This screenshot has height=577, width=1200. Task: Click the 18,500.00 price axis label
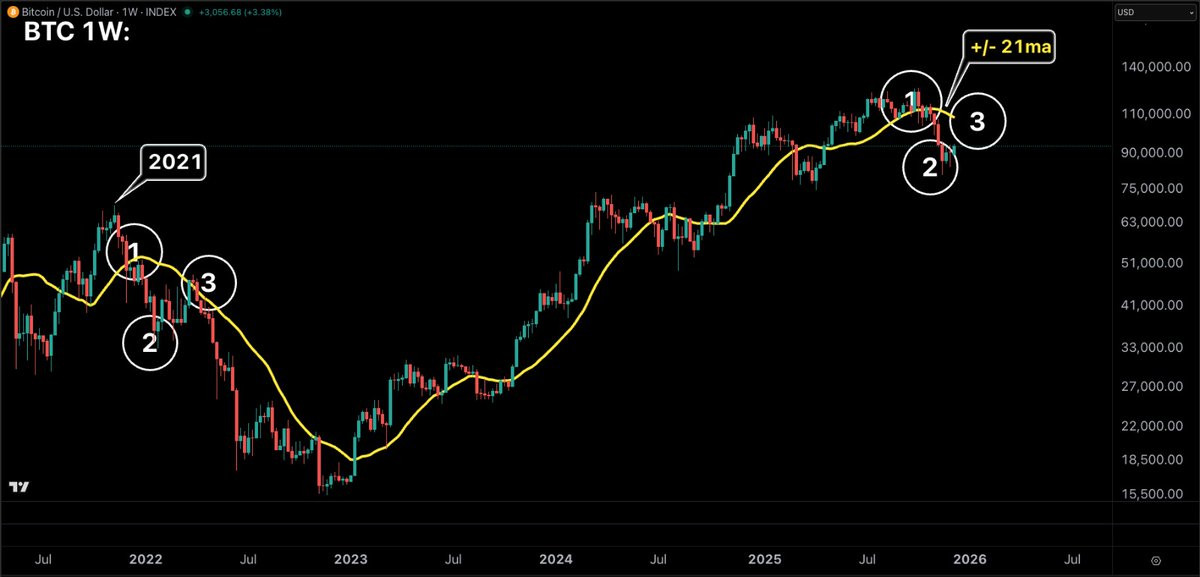pyautogui.click(x=1154, y=460)
